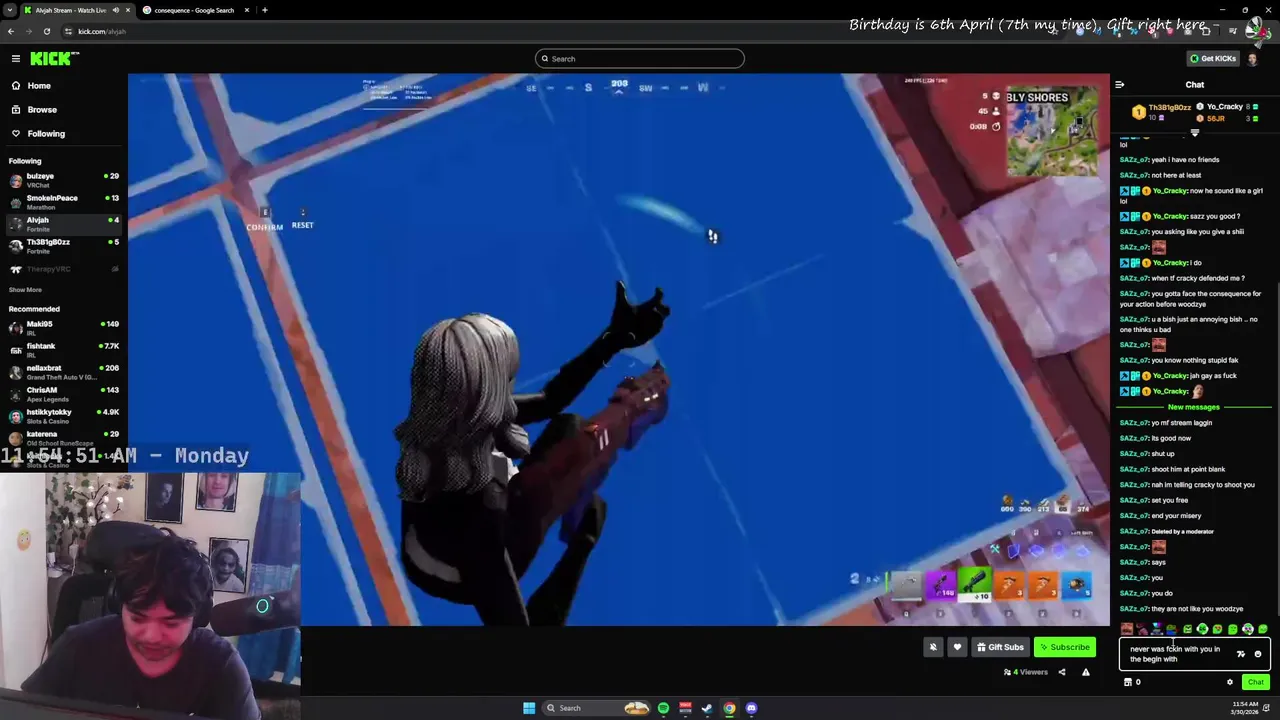Viewport: 1280px width, 720px height.
Task: Open the 4 Viewers list
Action: (x=1025, y=672)
